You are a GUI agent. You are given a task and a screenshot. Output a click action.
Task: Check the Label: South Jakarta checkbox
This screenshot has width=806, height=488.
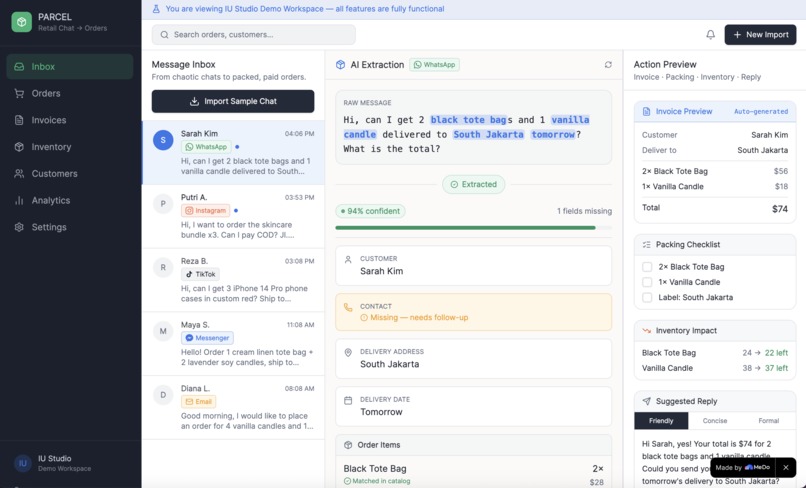[647, 297]
